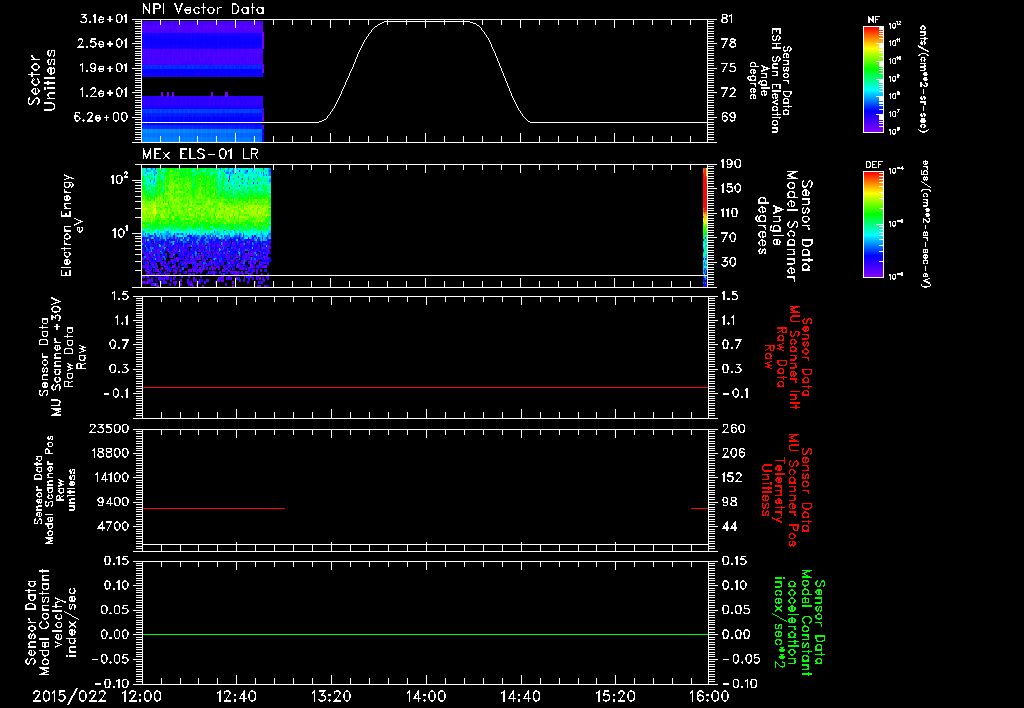Click the "14:00" time tick label
Image resolution: width=1024 pixels, height=708 pixels.
pos(426,696)
